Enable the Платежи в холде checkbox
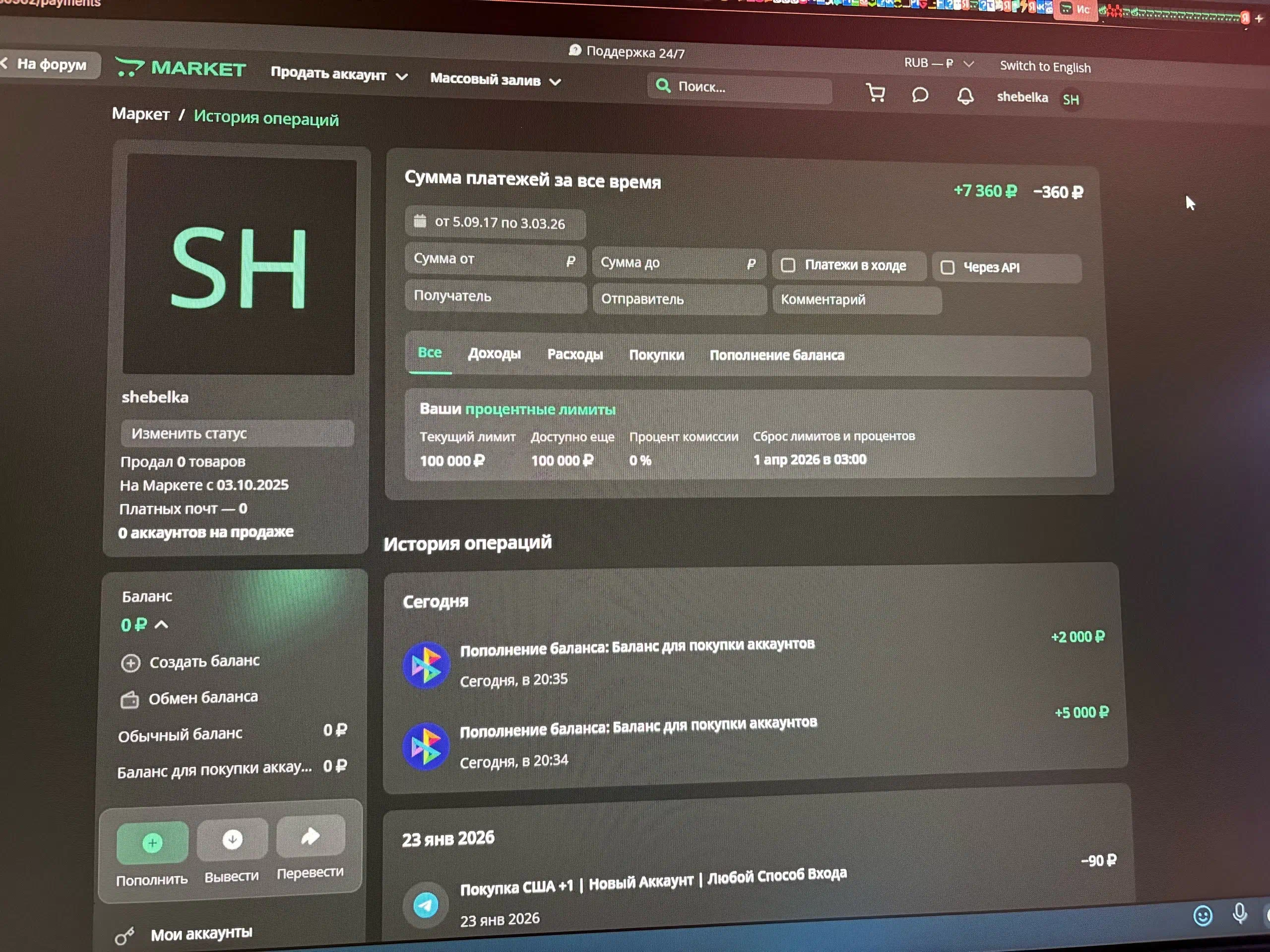Screen dimensions: 1270x952 (x=788, y=265)
